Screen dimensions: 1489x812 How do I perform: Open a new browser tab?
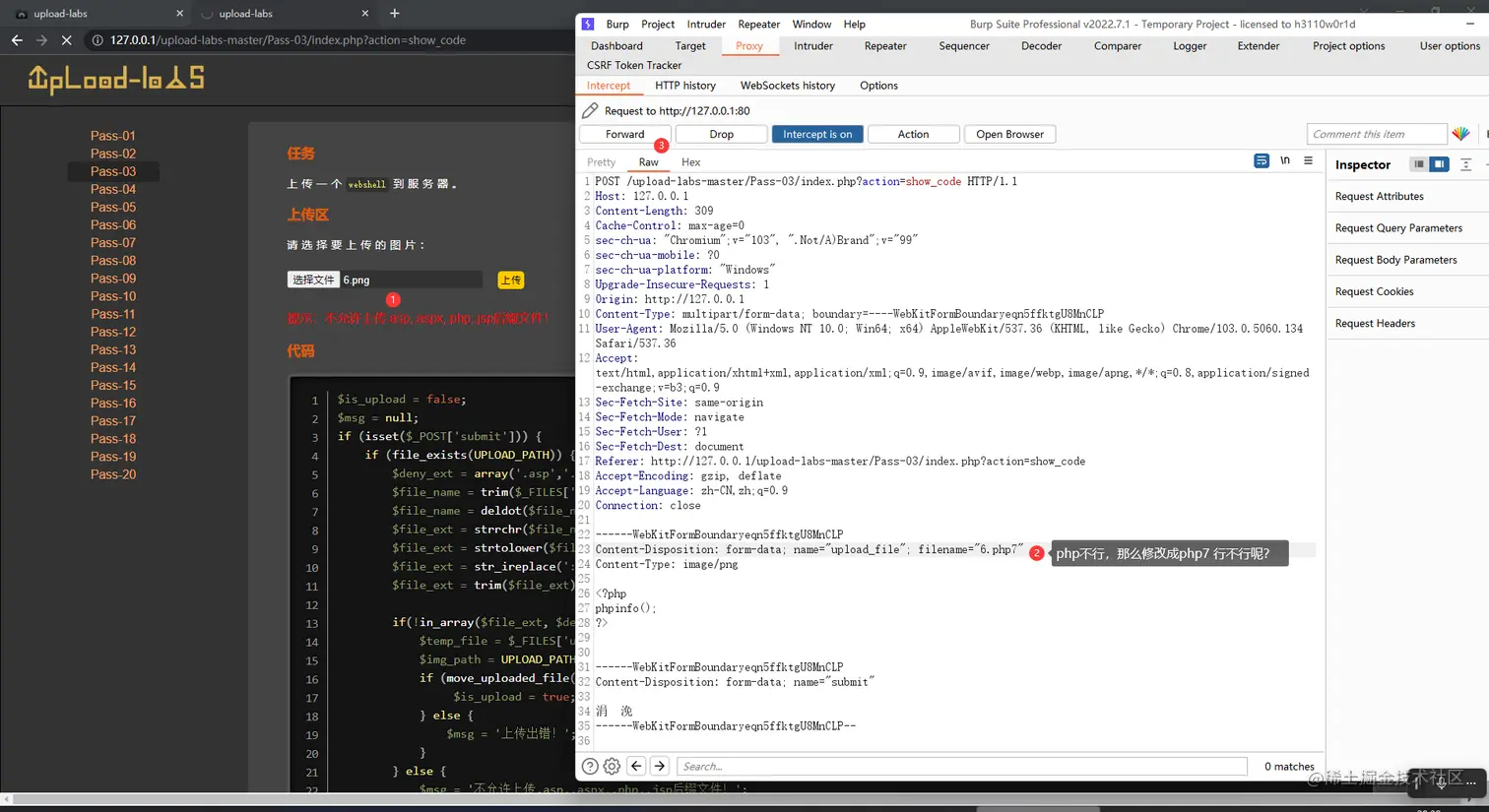(x=395, y=14)
